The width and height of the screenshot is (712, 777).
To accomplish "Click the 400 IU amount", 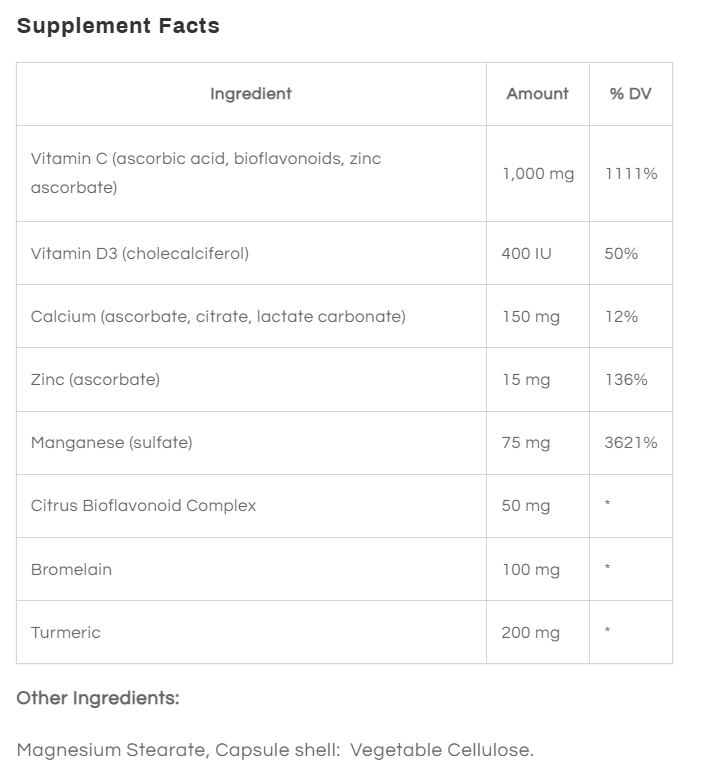I will [x=526, y=254].
